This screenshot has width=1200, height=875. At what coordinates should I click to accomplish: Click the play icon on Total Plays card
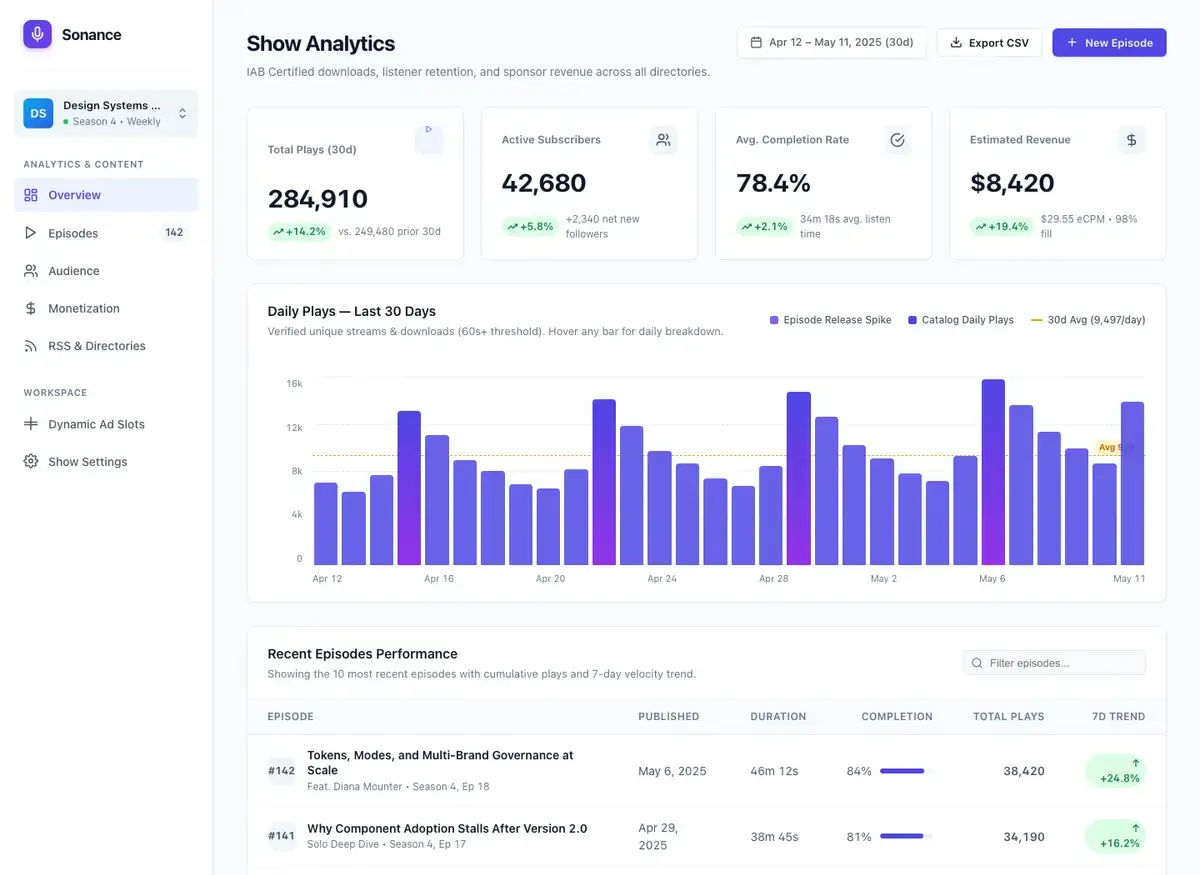pyautogui.click(x=429, y=130)
